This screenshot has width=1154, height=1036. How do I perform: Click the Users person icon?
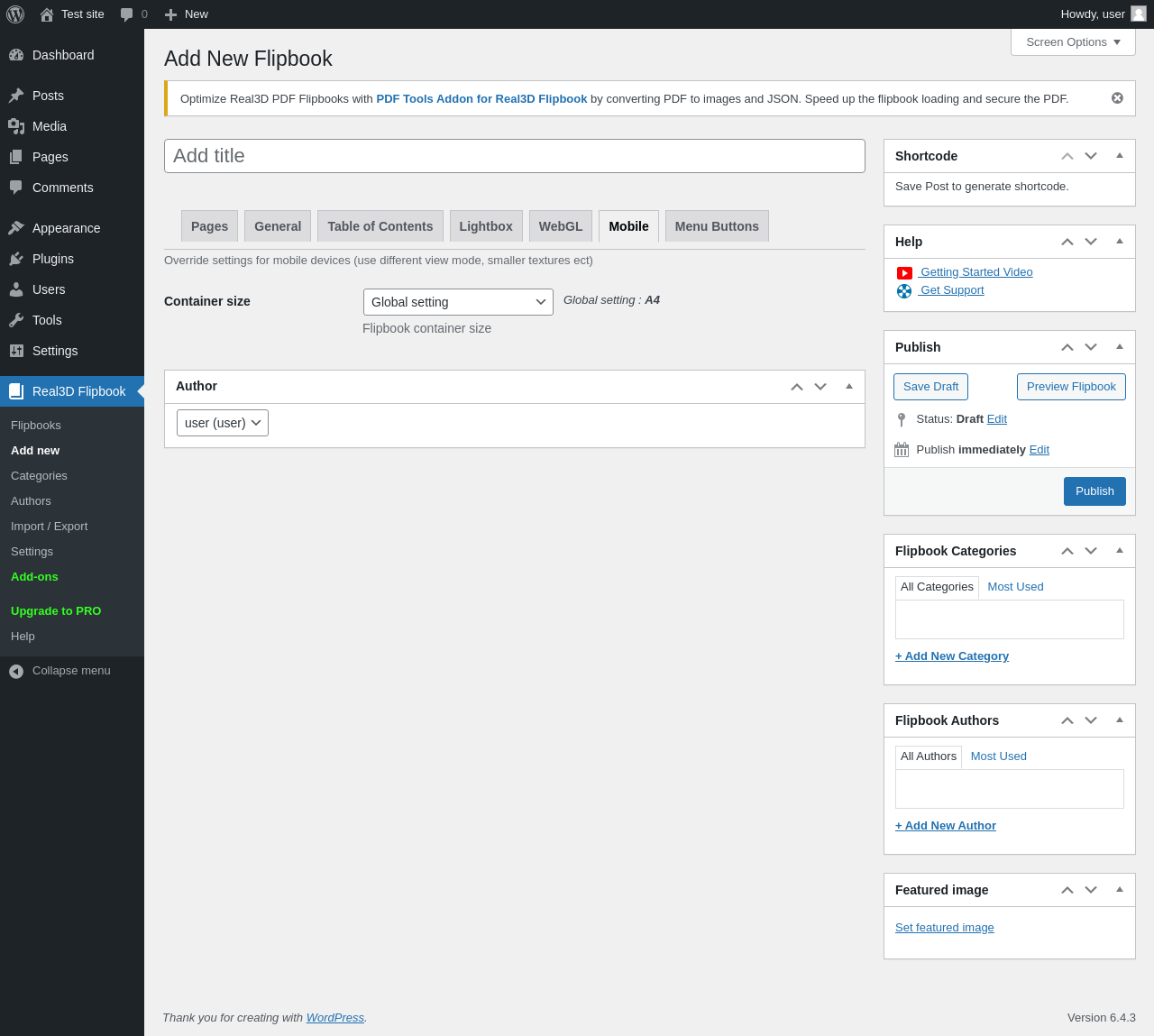(x=16, y=289)
